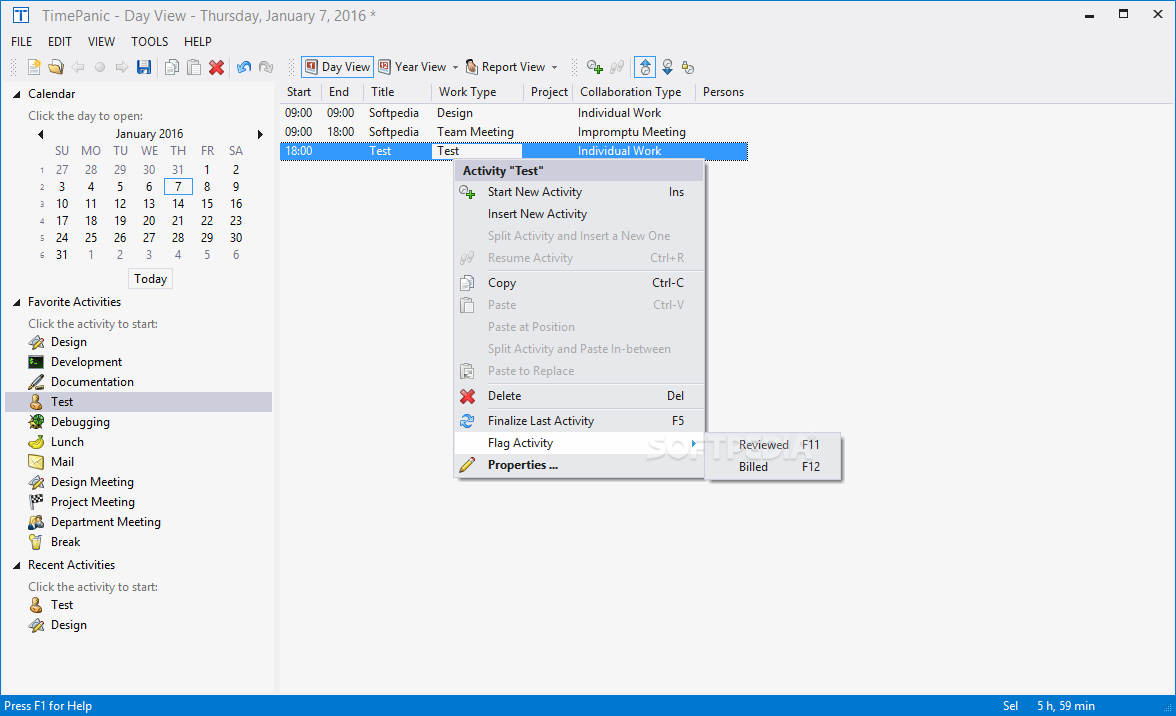Open the Report View
Screen dimensions: 1176x716
point(506,67)
